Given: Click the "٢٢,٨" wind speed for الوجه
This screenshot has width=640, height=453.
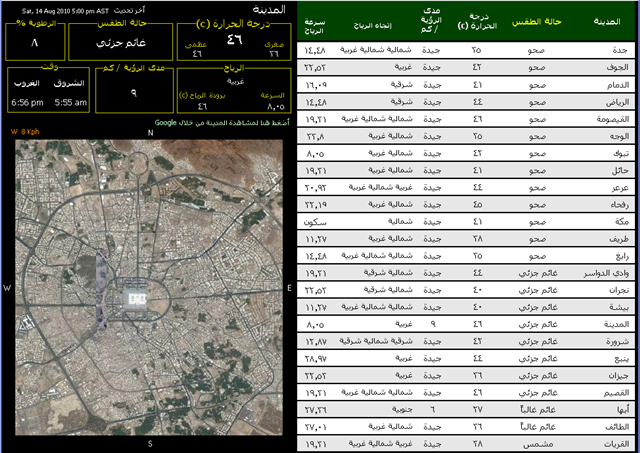Looking at the screenshot, I should click(x=316, y=136).
